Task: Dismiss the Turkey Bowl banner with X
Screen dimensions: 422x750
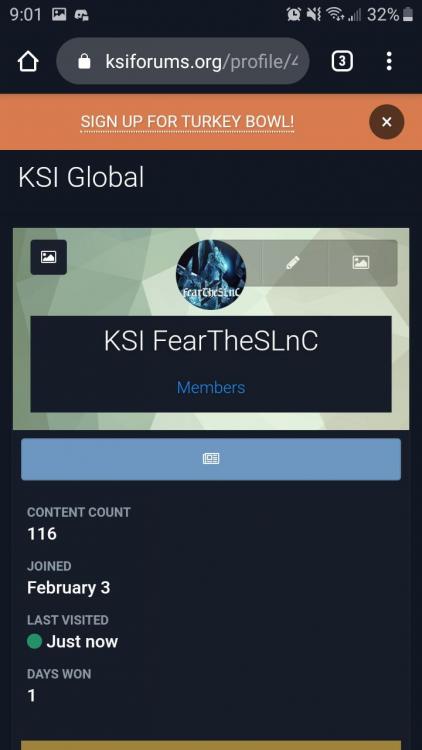Action: (387, 122)
